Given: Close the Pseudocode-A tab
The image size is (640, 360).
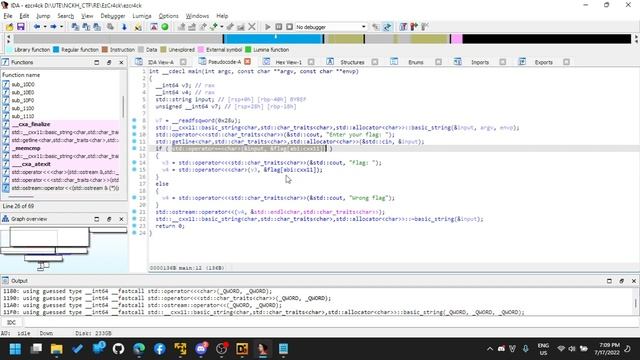Looking at the screenshot, I should point(247,62).
